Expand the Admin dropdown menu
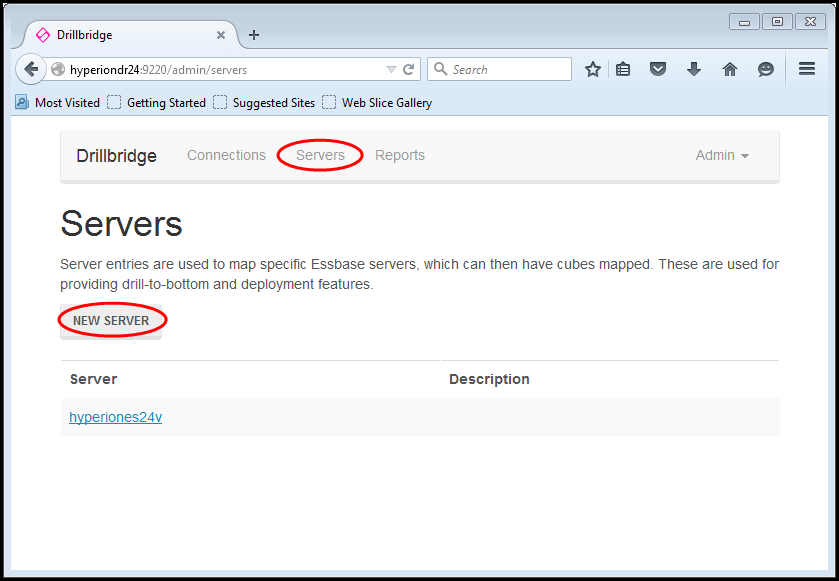The width and height of the screenshot is (839, 581). click(x=722, y=155)
